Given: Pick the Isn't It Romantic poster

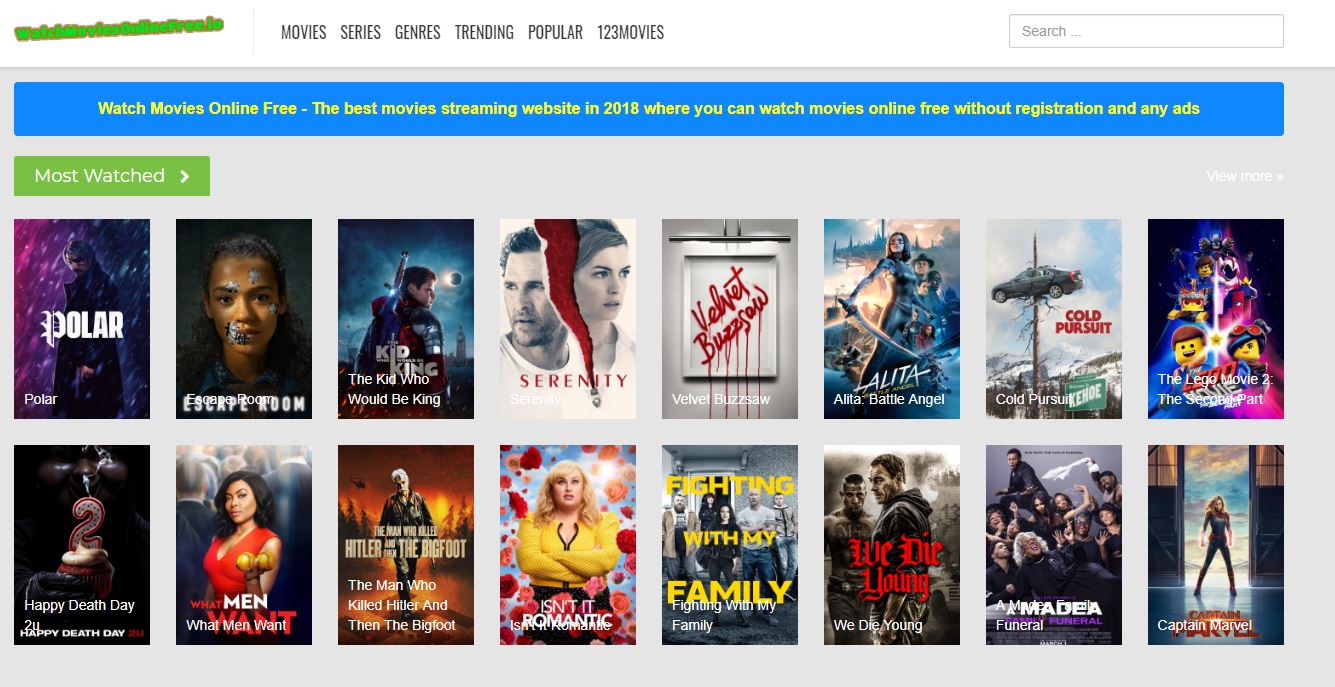Looking at the screenshot, I should (x=568, y=544).
